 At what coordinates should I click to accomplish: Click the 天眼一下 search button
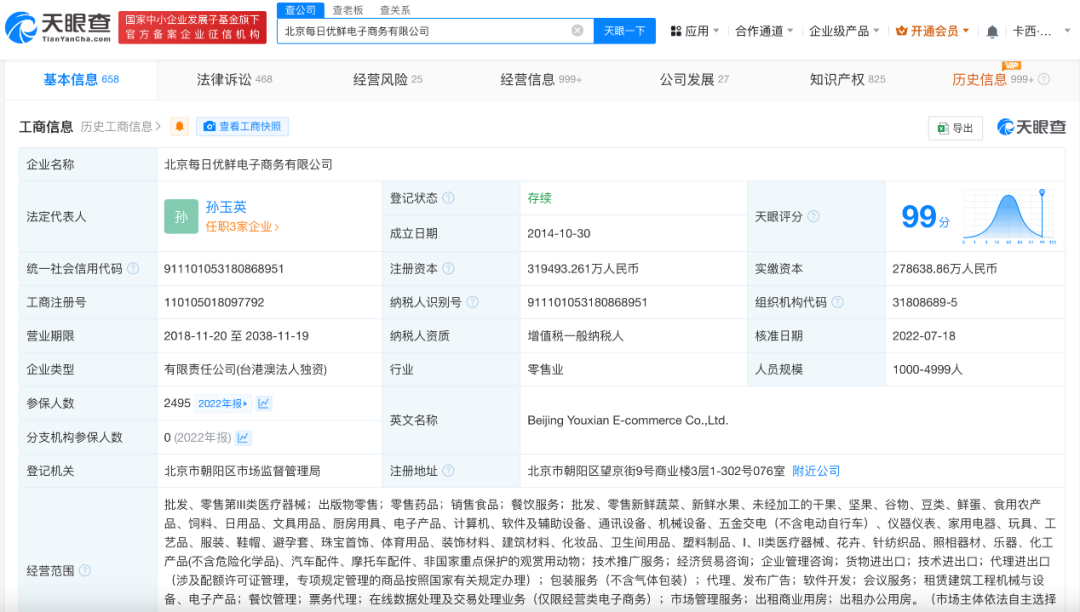tap(624, 31)
